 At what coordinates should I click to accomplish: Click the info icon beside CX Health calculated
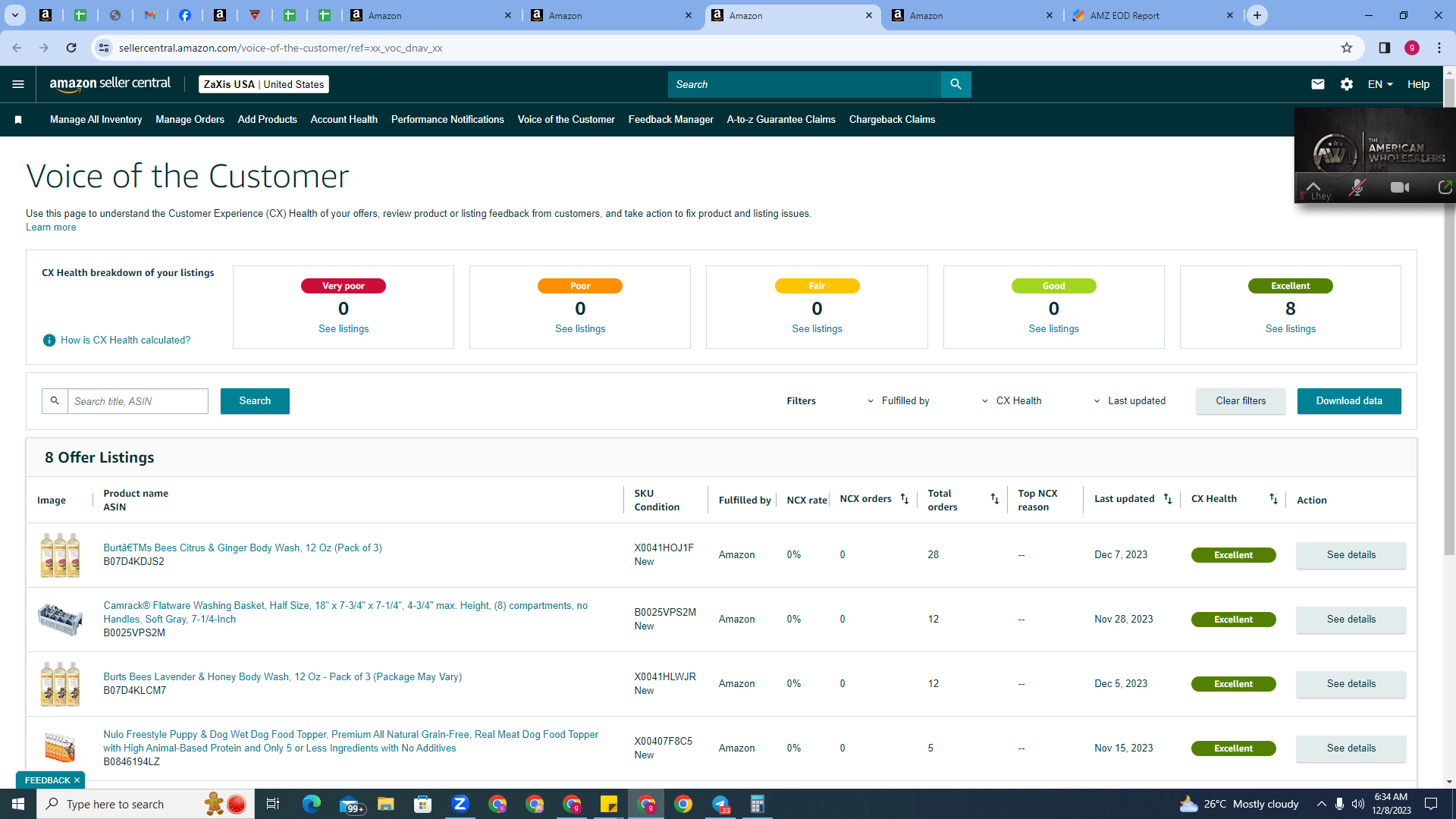point(49,340)
